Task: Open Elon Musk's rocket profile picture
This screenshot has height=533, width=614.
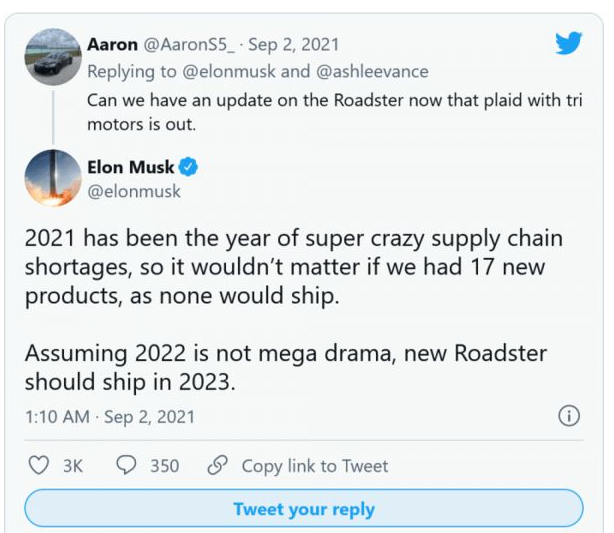Action: pos(52,178)
